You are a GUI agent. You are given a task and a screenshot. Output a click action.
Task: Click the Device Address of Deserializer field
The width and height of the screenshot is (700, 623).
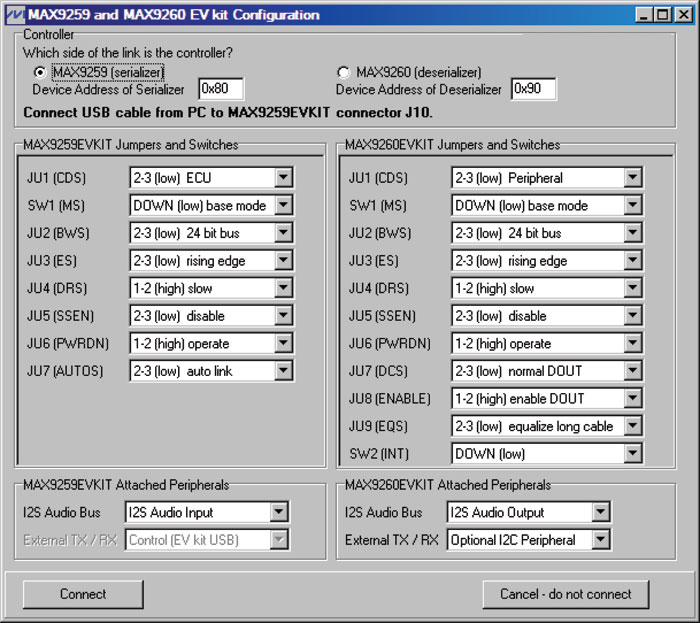[x=533, y=89]
